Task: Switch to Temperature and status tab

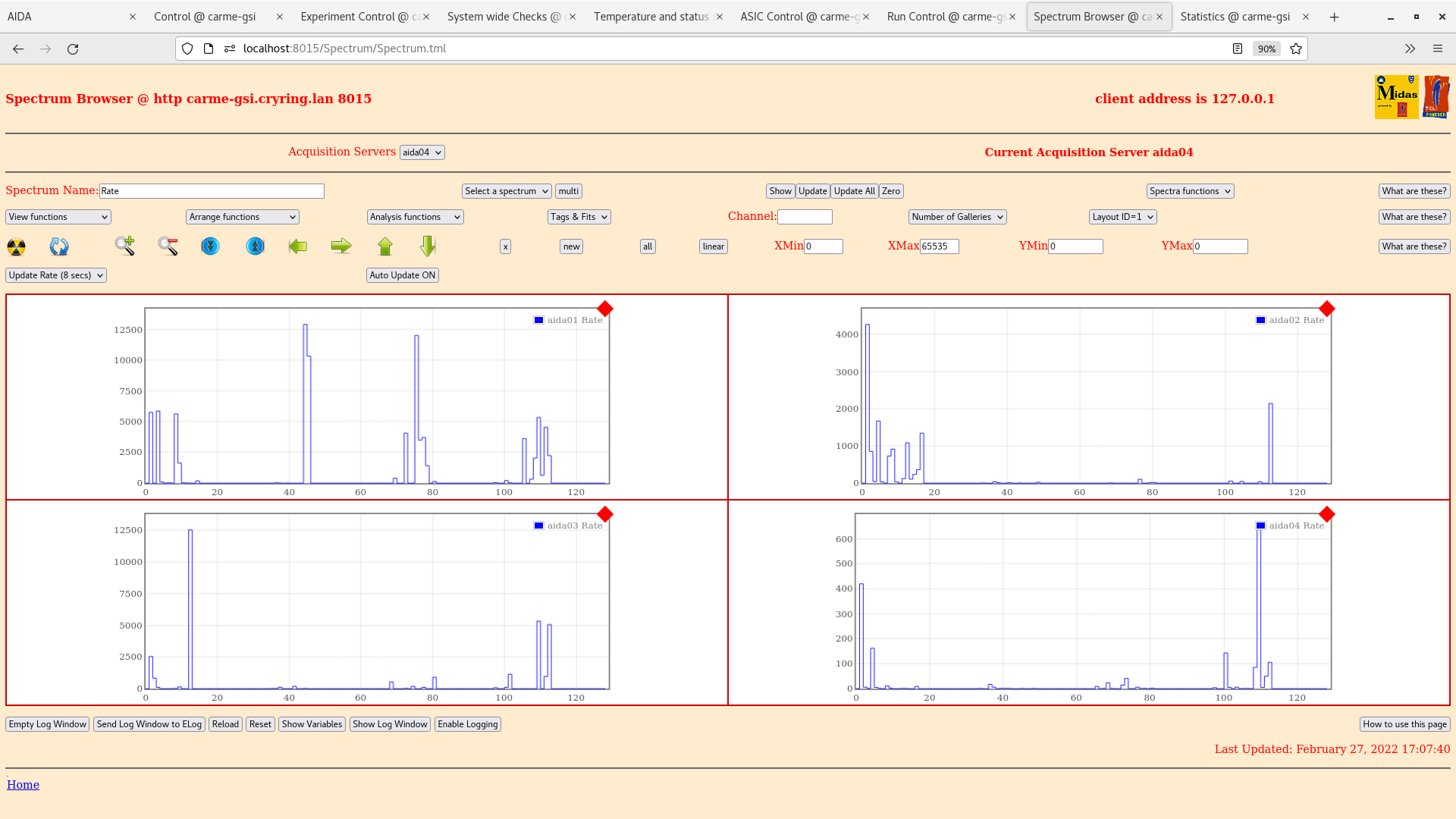Action: point(651,17)
